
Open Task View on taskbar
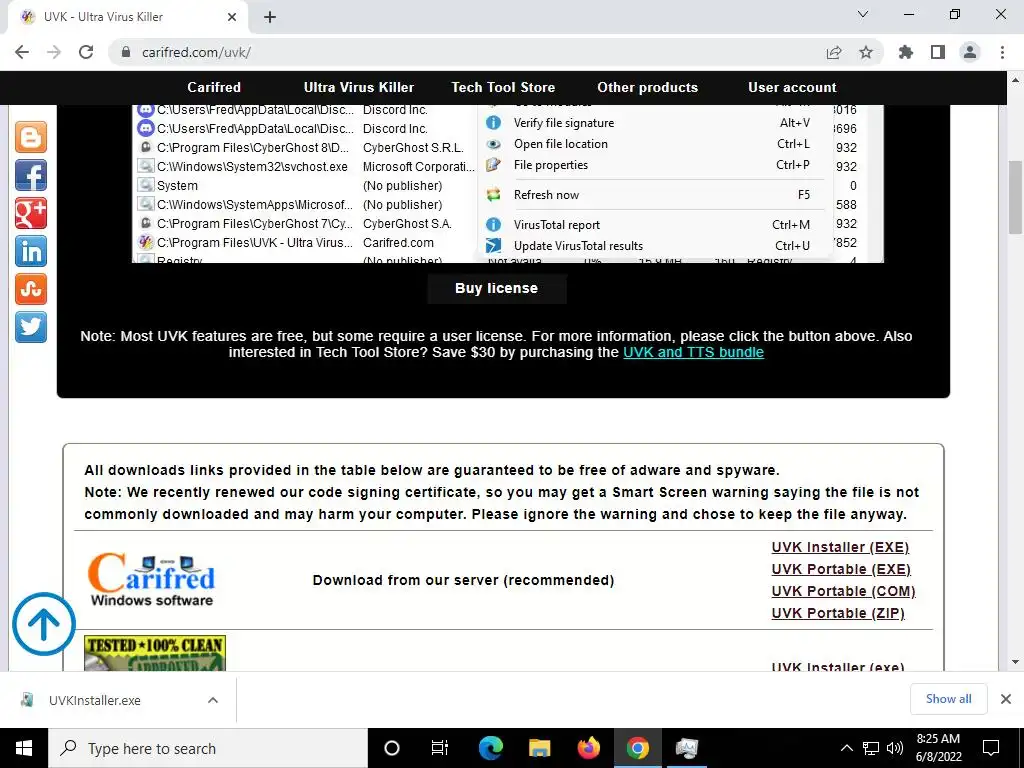tap(440, 748)
